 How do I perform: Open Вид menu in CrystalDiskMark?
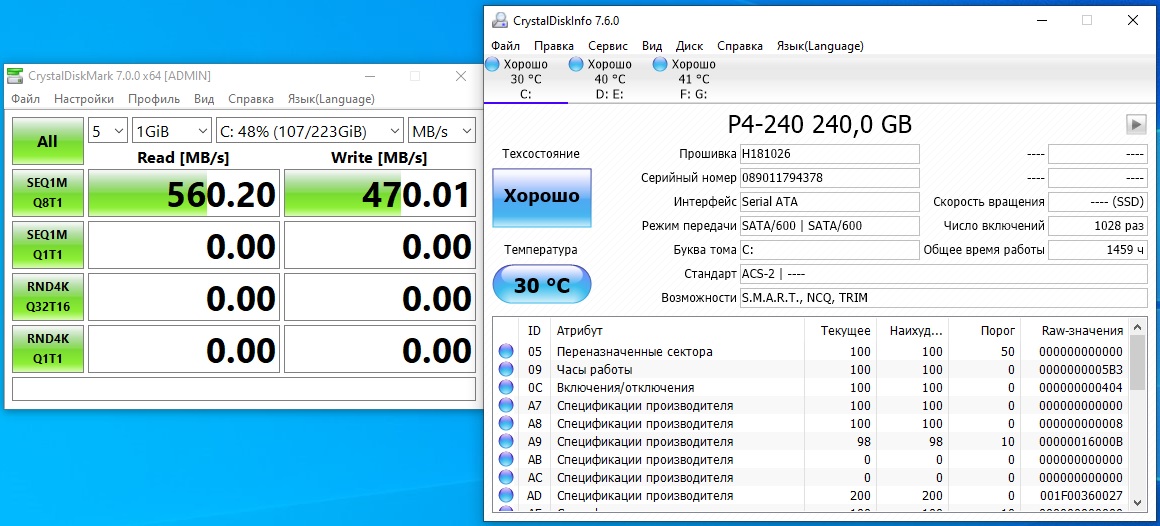pyautogui.click(x=204, y=99)
